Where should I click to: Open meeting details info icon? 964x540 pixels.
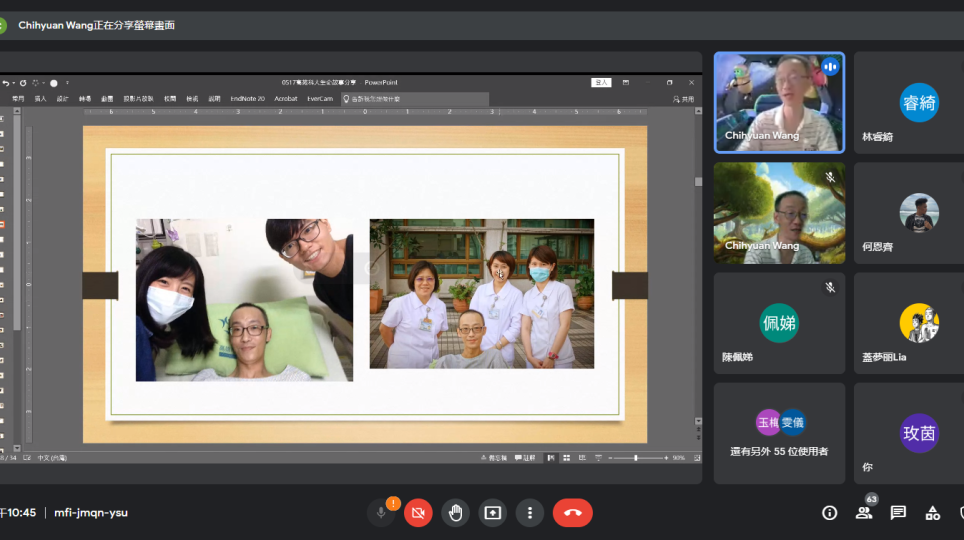[x=829, y=513]
